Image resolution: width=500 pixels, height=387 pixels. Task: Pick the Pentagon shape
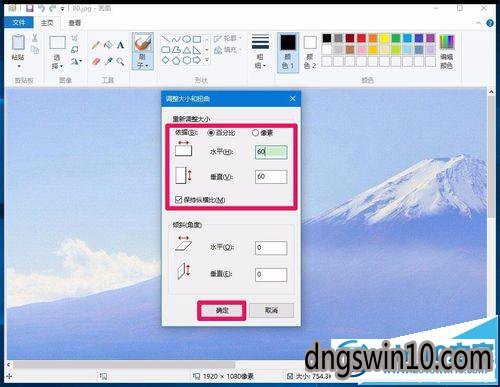(176, 60)
